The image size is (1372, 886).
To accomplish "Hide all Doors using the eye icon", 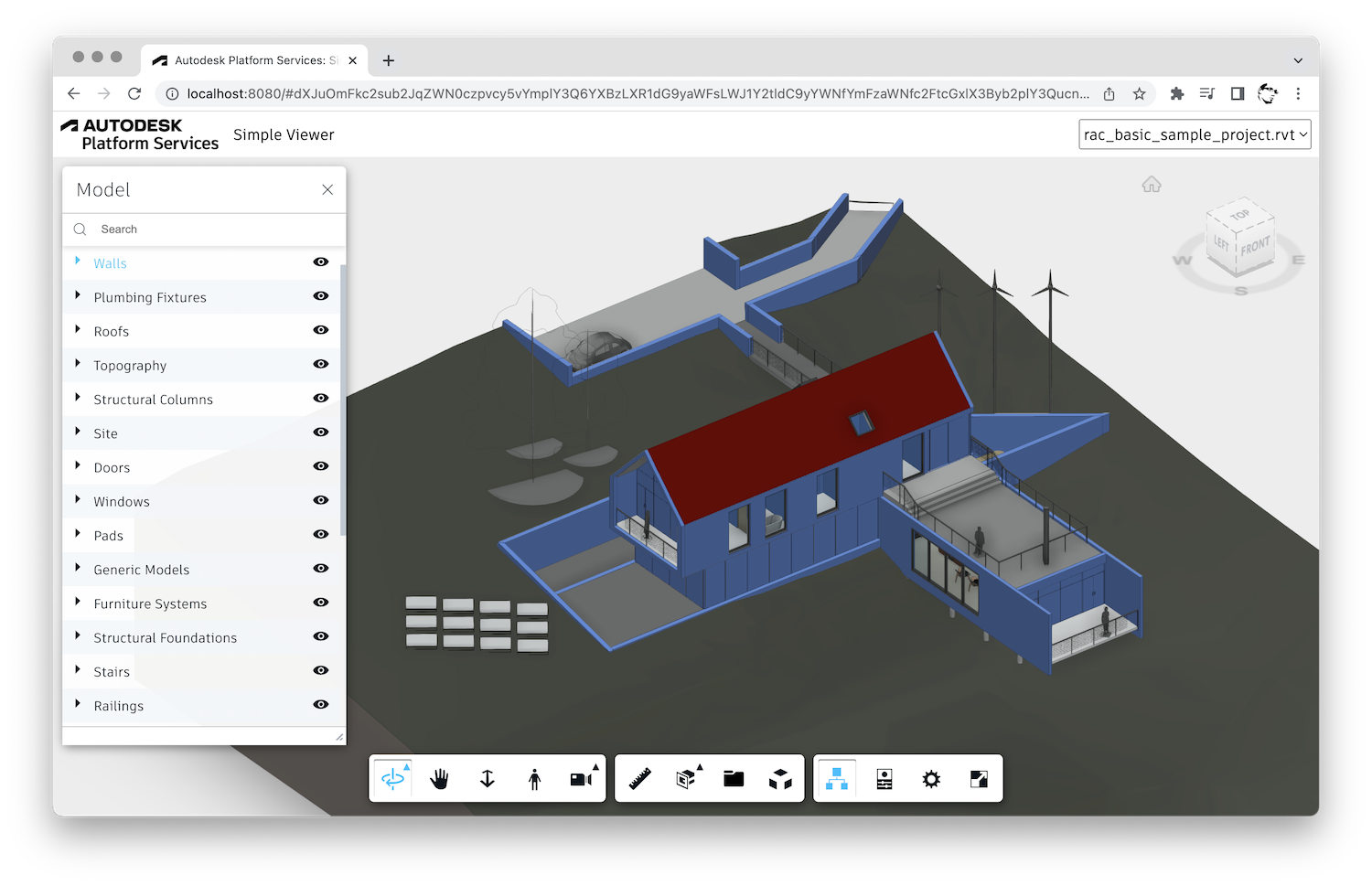I will click(321, 466).
